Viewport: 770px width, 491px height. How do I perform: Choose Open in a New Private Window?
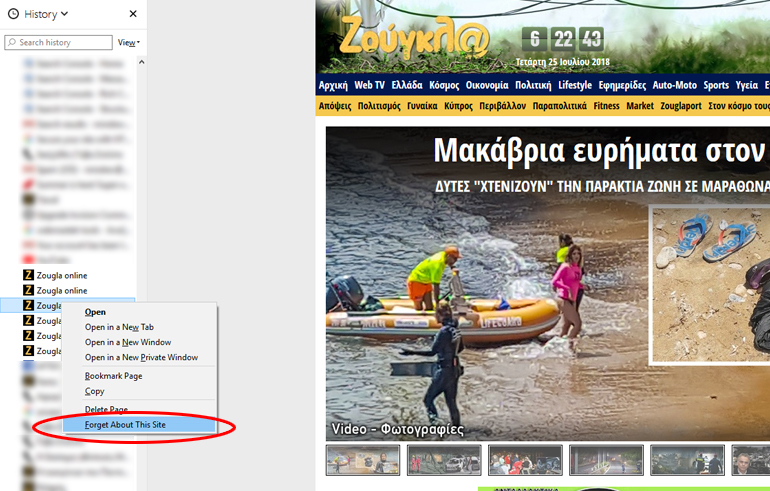(x=140, y=357)
